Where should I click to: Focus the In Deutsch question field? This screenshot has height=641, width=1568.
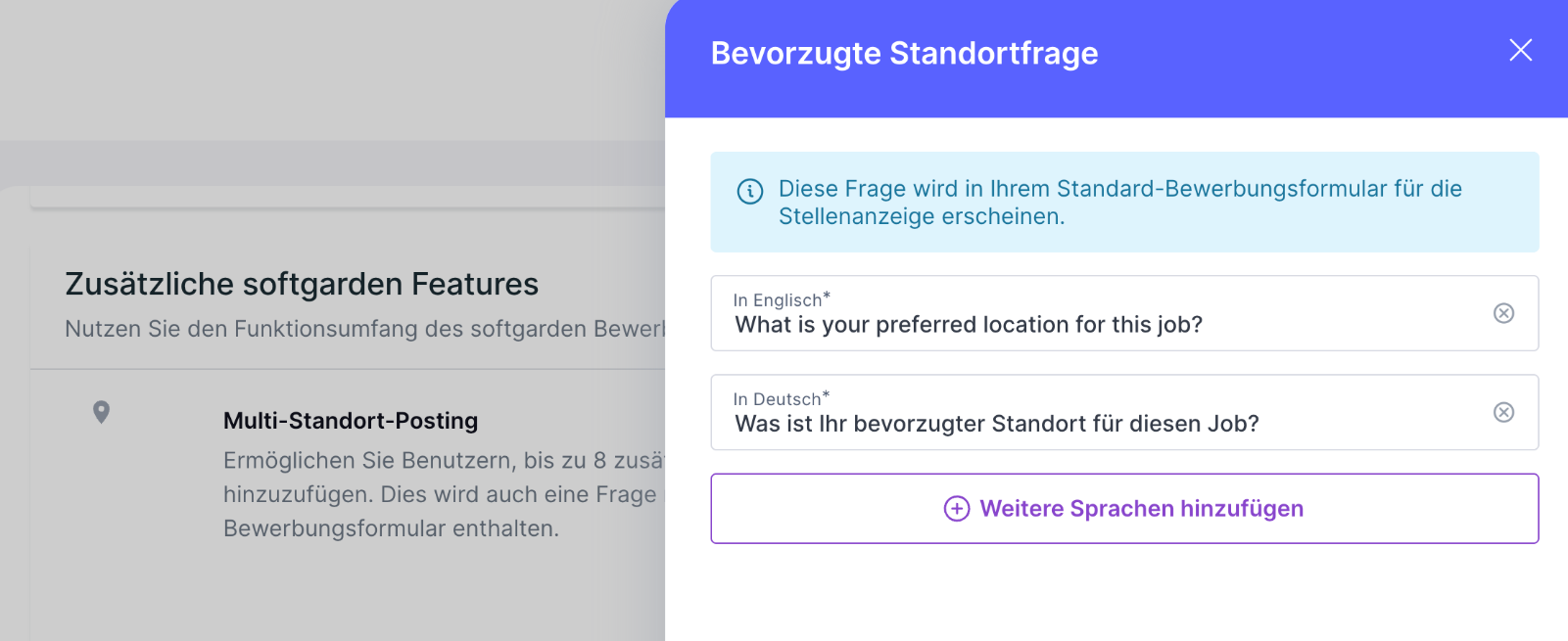click(1124, 412)
